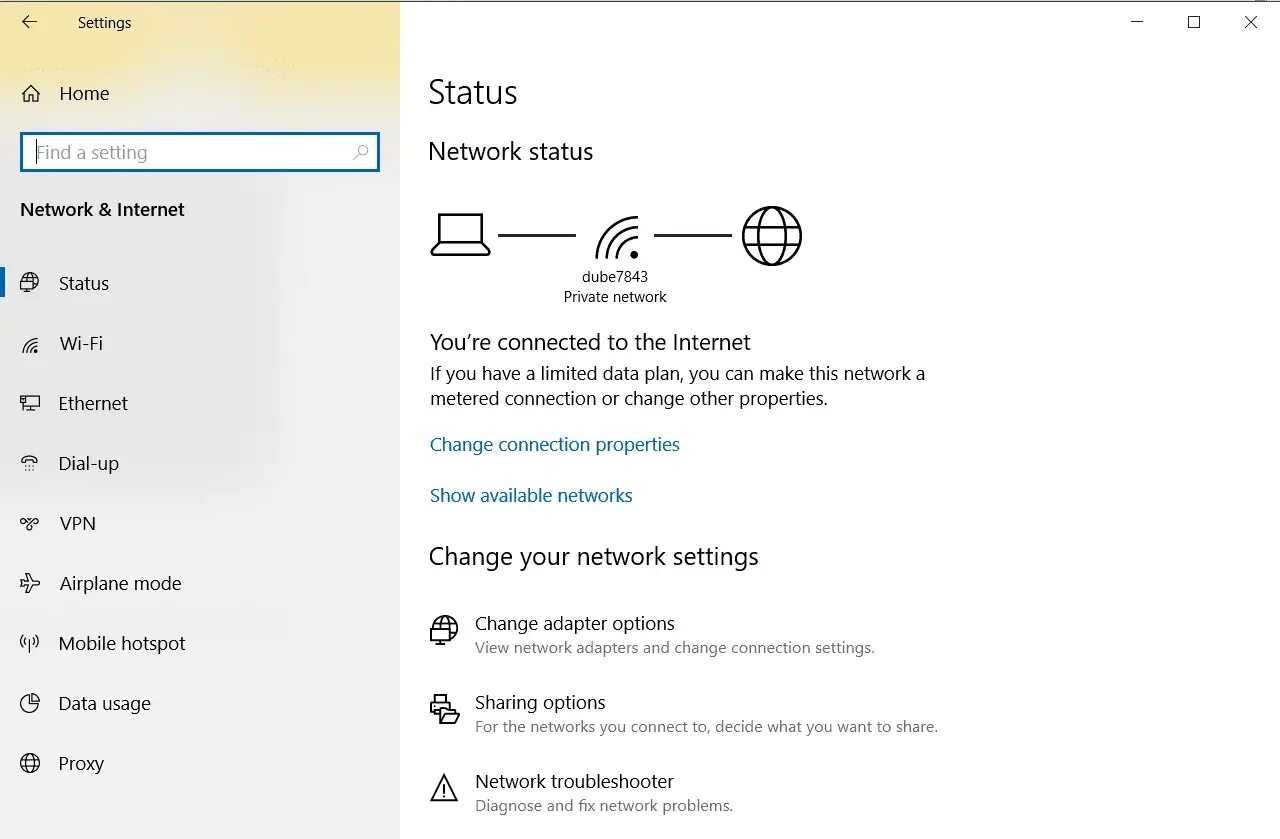Open the Ethernet settings page
1280x839 pixels.
(x=93, y=404)
